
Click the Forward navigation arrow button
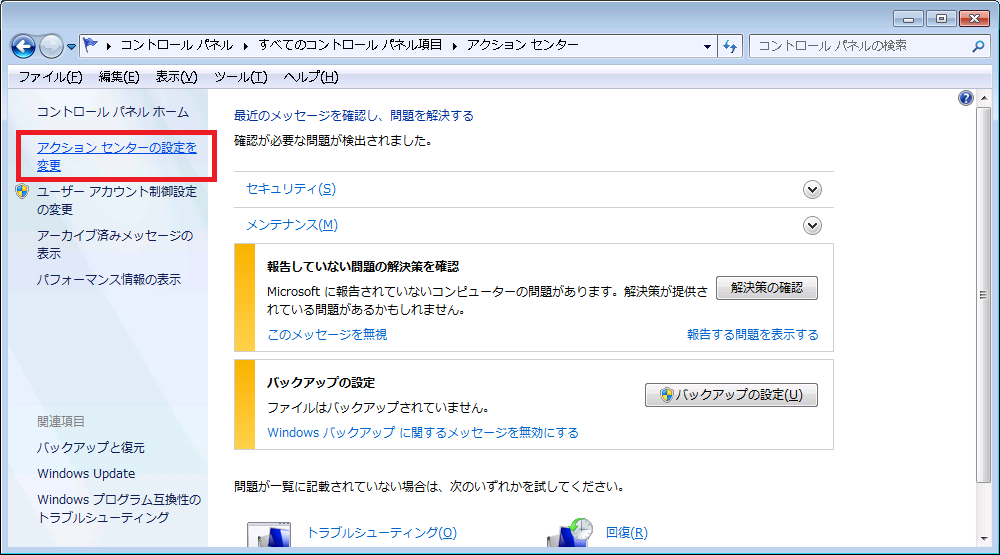pyautogui.click(x=51, y=46)
